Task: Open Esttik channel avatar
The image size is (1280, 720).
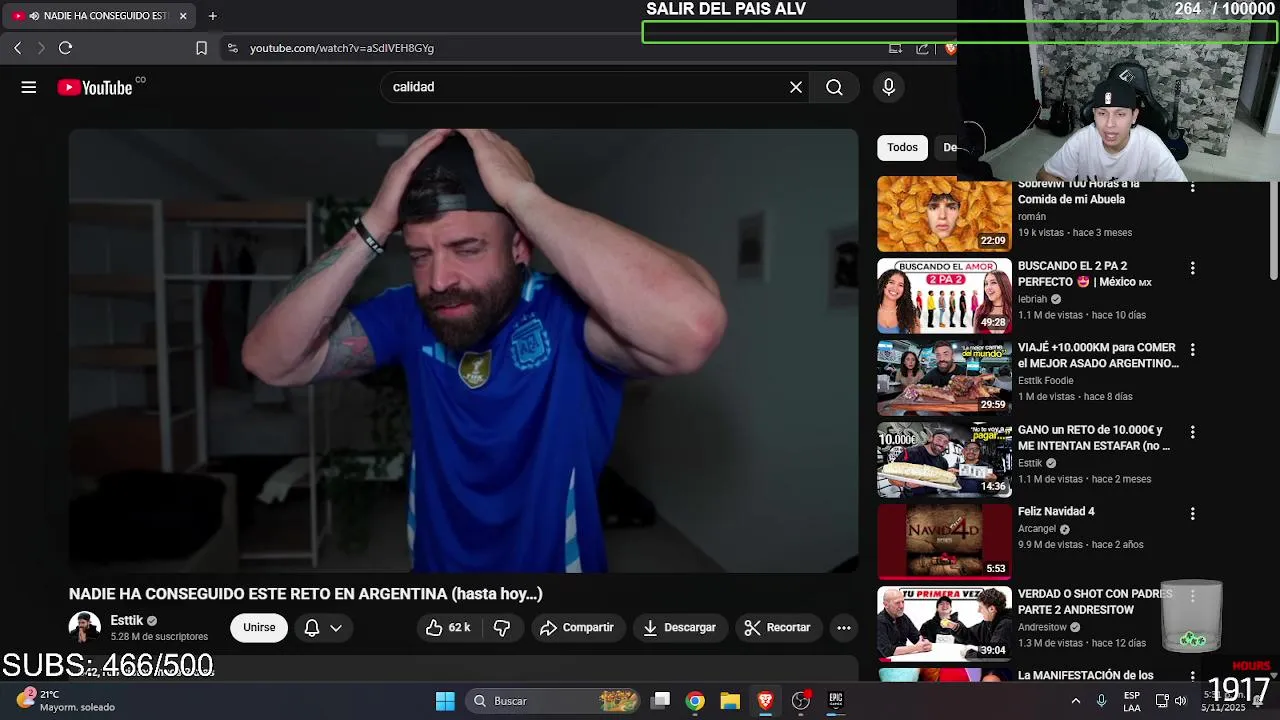Action: (85, 627)
